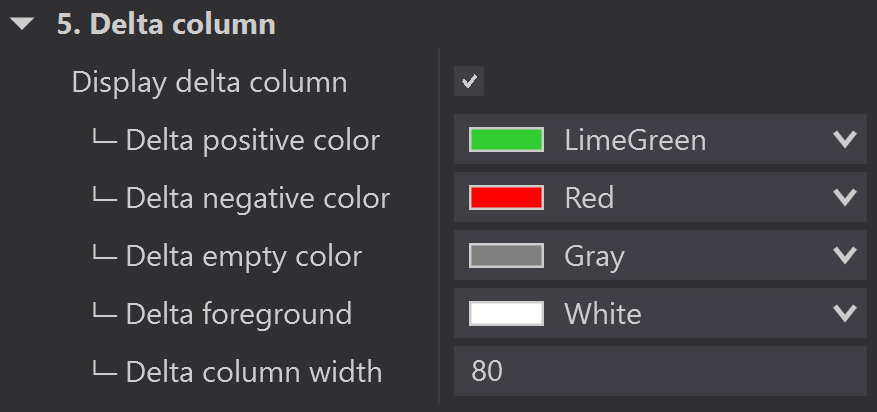Open the Delta negative color dropdown arrow

[844, 198]
